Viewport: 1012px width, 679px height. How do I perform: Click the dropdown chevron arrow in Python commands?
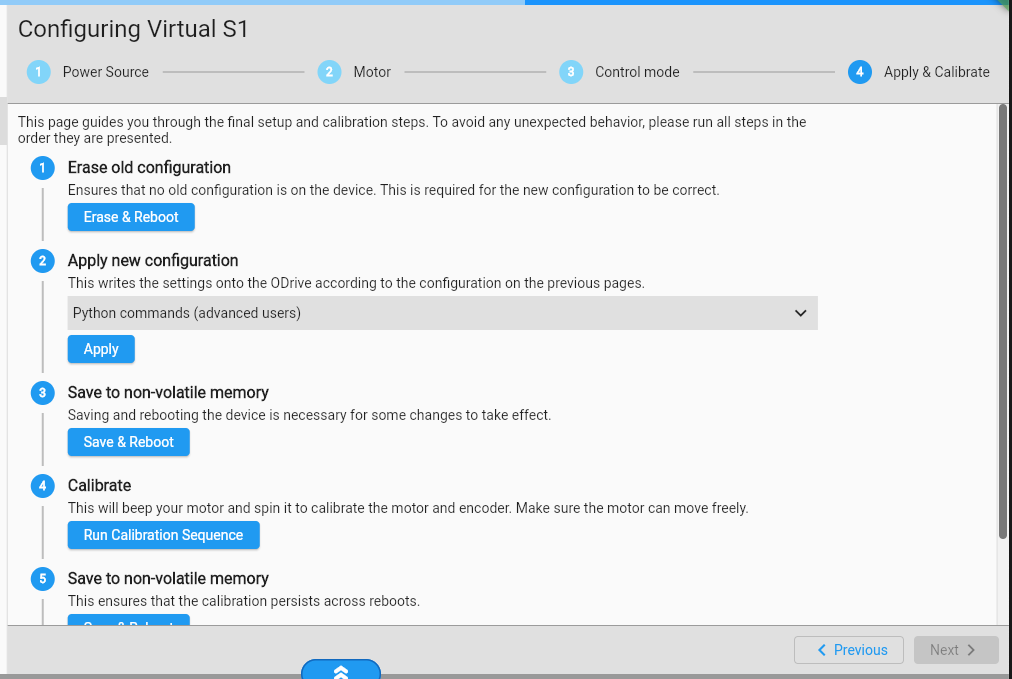[800, 313]
